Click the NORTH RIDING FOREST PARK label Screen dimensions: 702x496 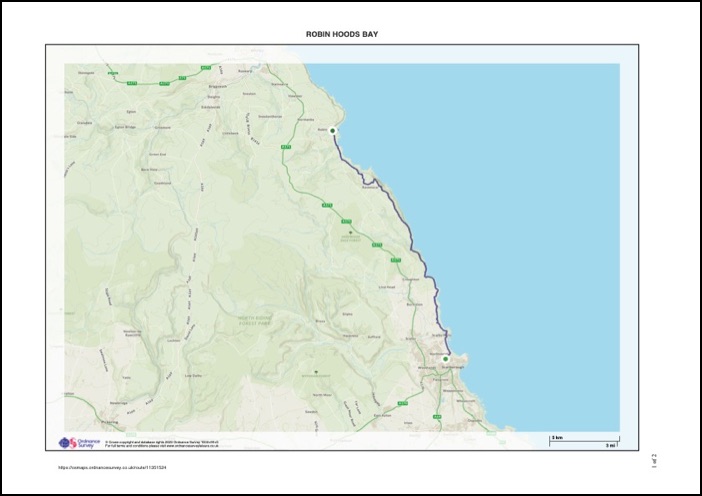click(255, 321)
